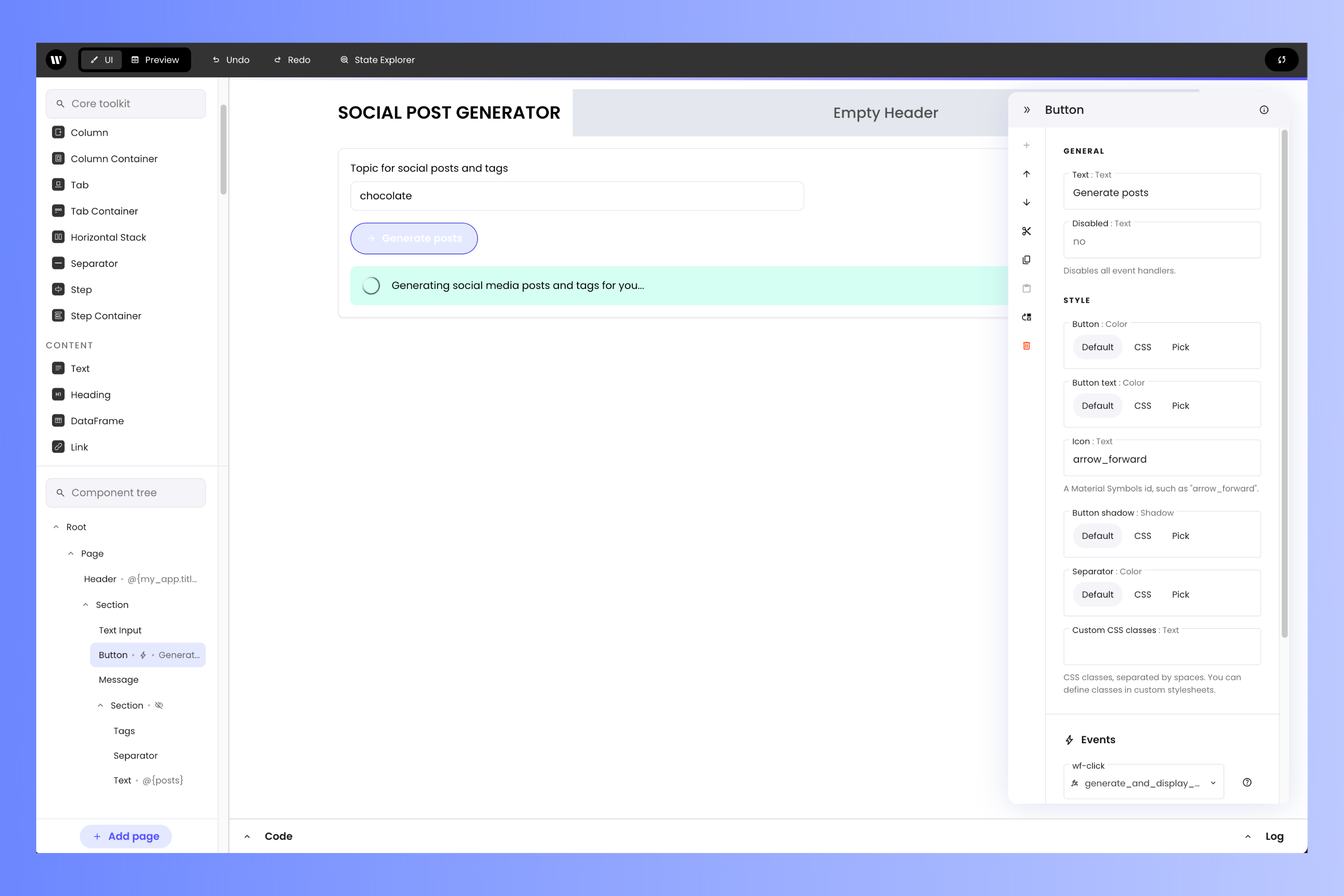Open the wf-click handler dropdown
1344x896 pixels.
1143,783
